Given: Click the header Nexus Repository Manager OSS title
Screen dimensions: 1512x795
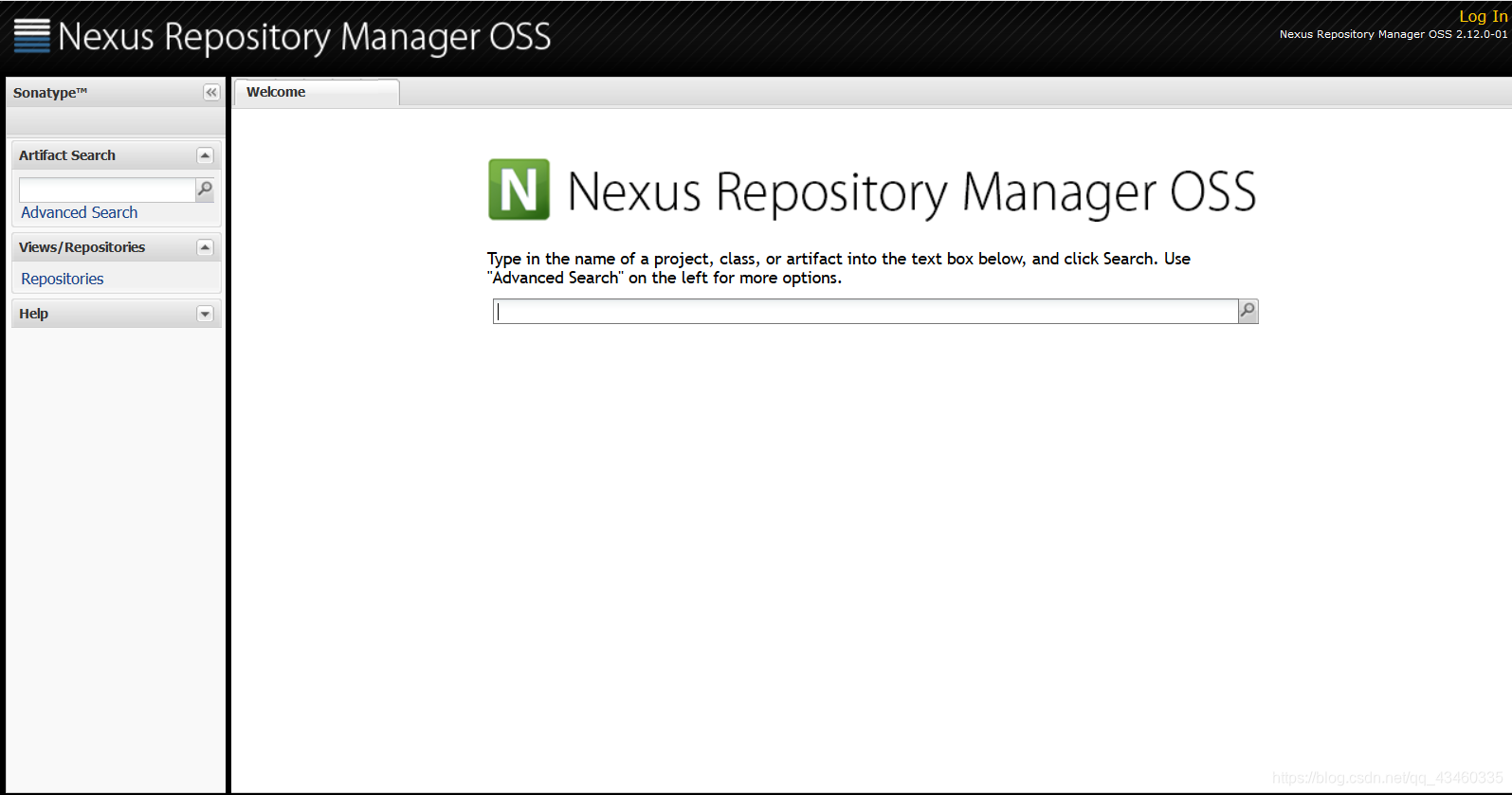Looking at the screenshot, I should point(304,37).
